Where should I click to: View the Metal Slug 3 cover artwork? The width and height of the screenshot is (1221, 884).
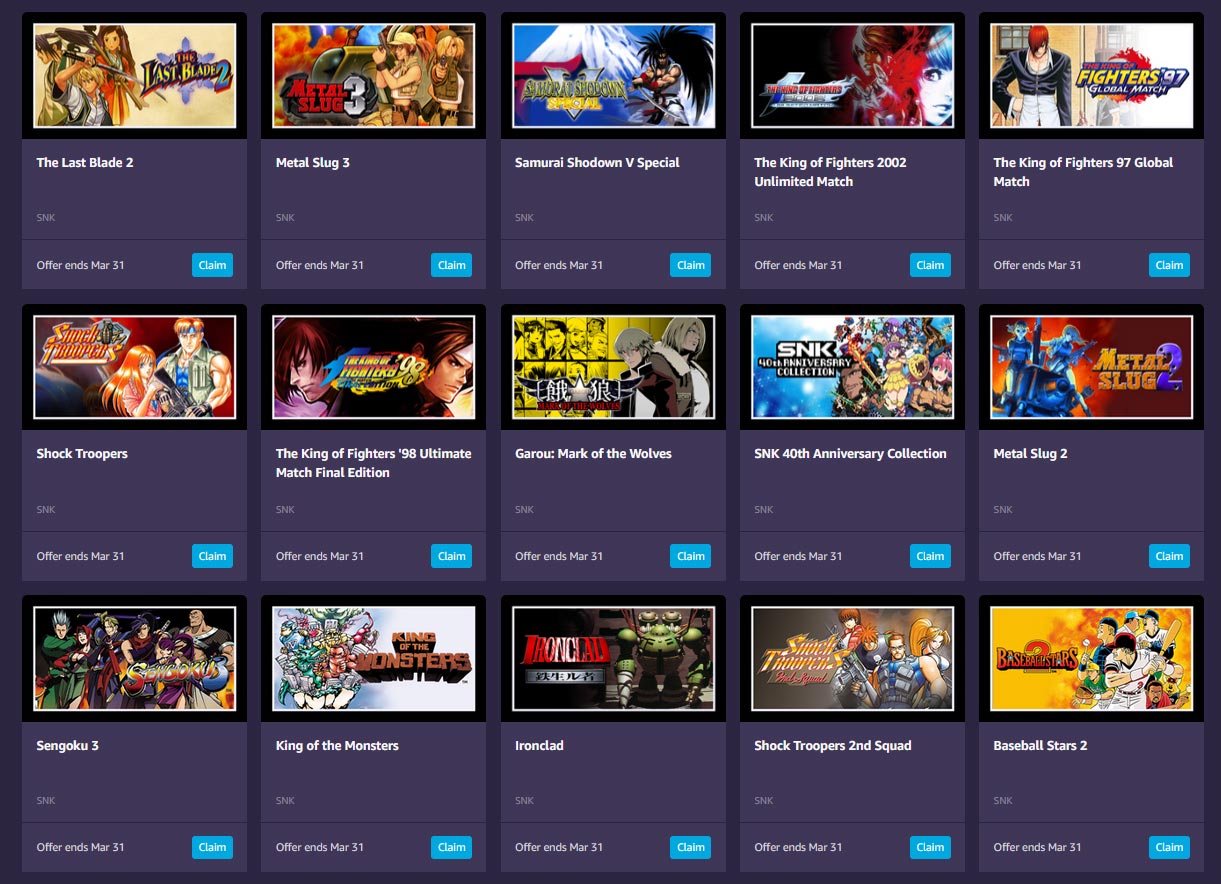point(373,75)
